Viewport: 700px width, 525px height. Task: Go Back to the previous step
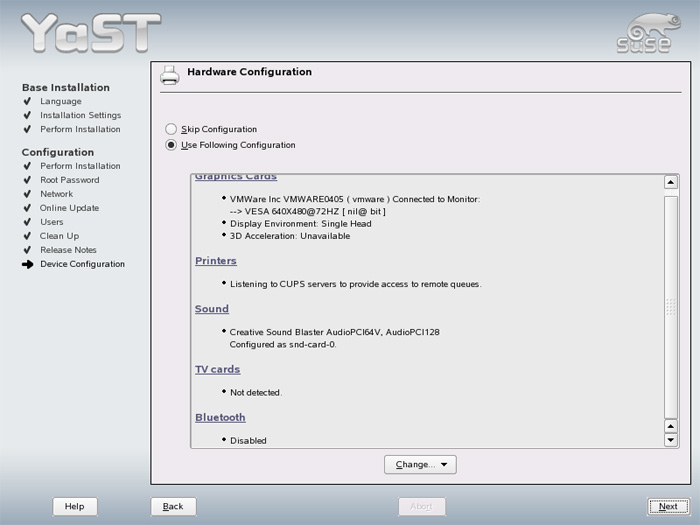(x=173, y=506)
